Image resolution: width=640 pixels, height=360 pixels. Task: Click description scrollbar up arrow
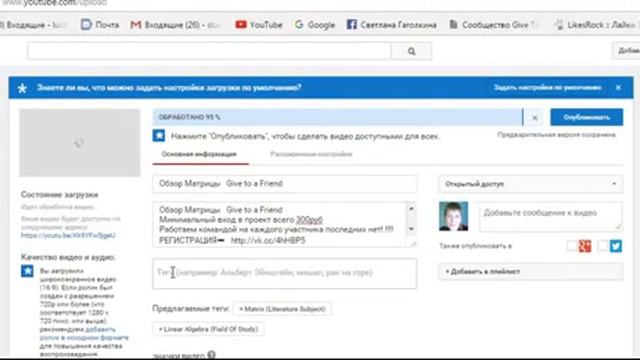(411, 209)
